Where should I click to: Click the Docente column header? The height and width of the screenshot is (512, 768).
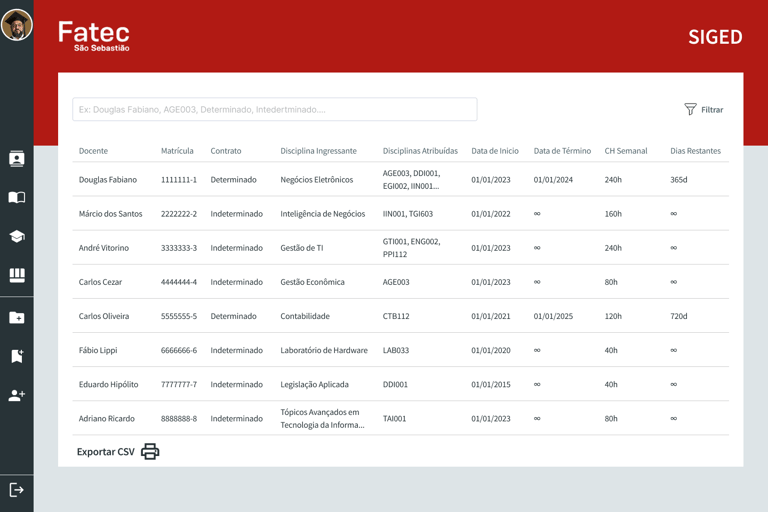(x=93, y=151)
